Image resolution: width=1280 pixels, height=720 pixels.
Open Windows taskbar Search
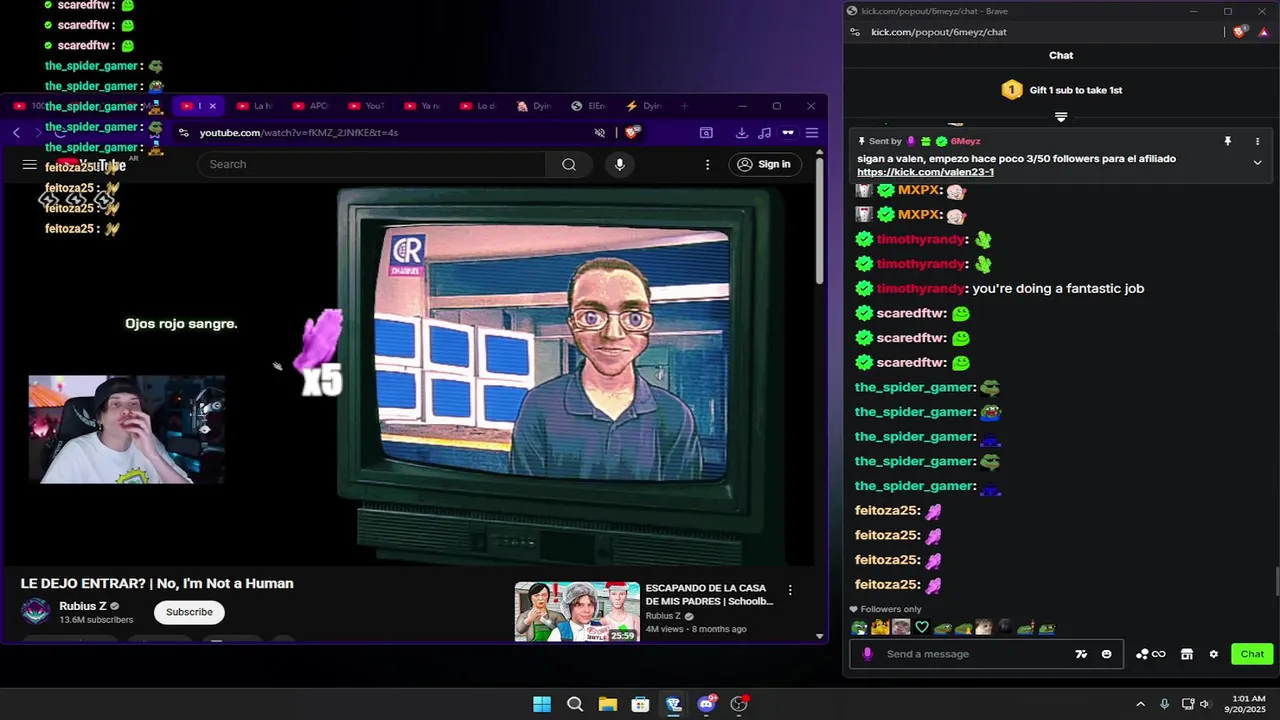pos(575,704)
